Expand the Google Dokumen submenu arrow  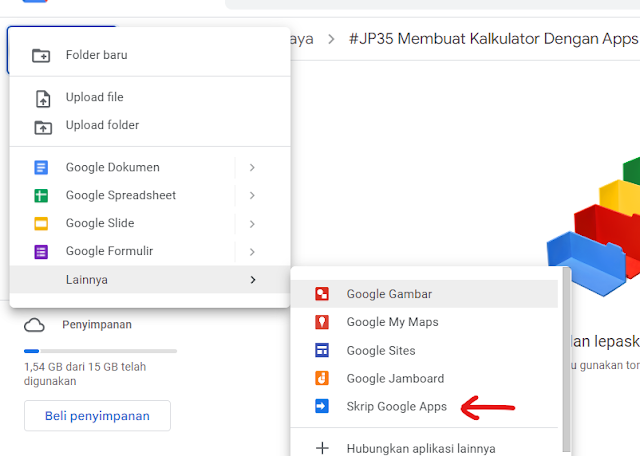[x=252, y=167]
